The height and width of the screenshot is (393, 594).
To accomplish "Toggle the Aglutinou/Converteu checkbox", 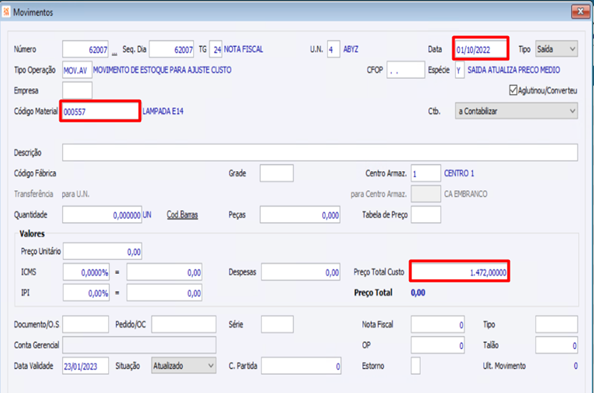I will tap(513, 90).
